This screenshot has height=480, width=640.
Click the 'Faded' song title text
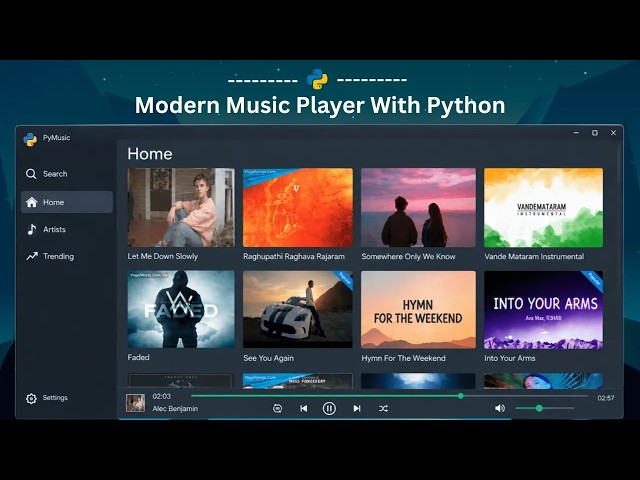tap(138, 357)
